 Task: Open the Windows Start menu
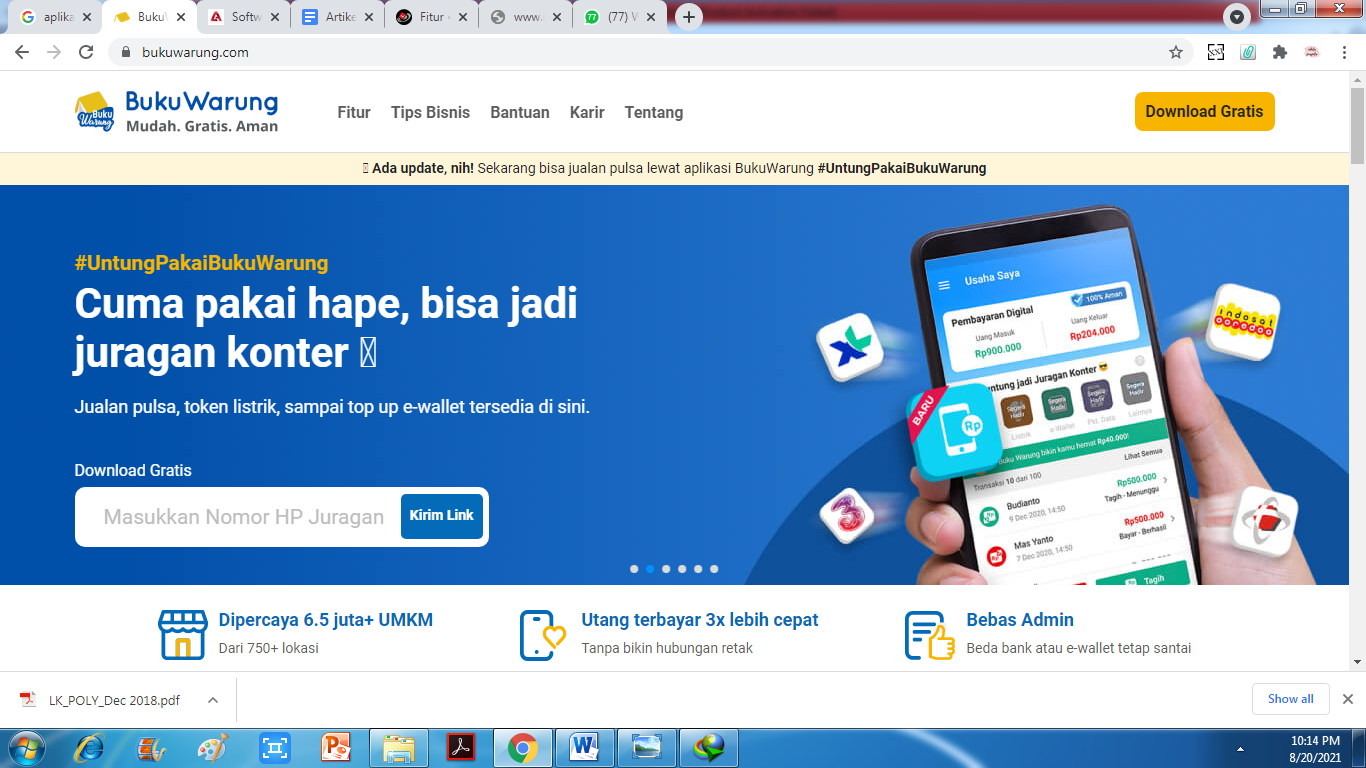click(26, 748)
